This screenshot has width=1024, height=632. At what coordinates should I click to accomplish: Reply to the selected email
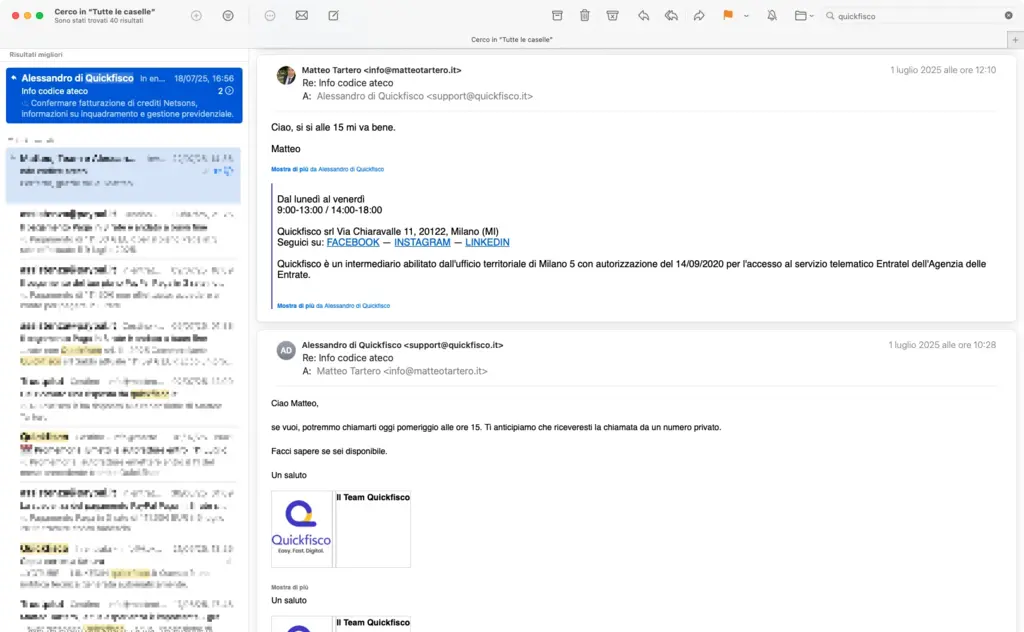pos(643,16)
